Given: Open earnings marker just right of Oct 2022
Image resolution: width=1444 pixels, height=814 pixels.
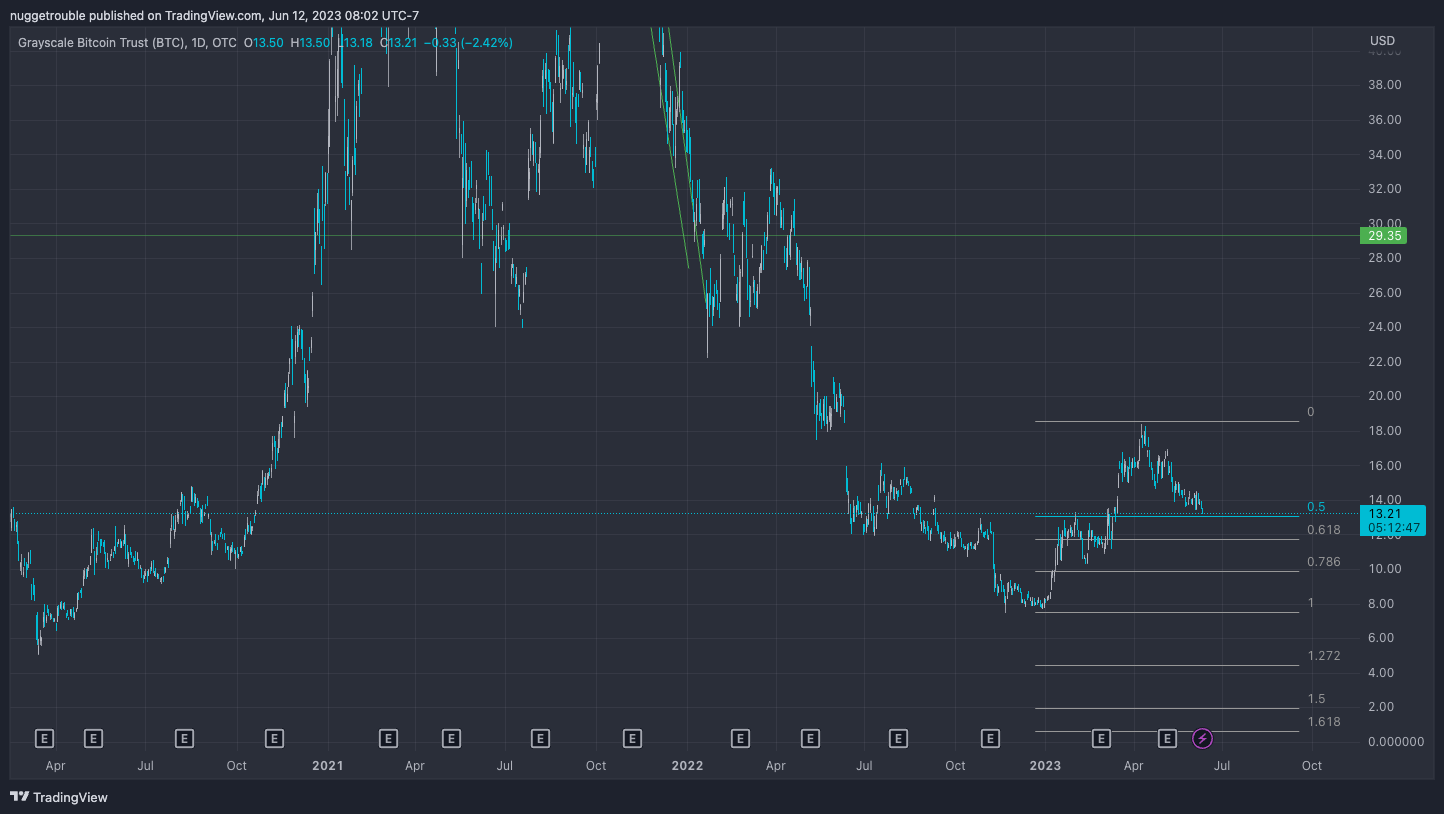Looking at the screenshot, I should [990, 739].
